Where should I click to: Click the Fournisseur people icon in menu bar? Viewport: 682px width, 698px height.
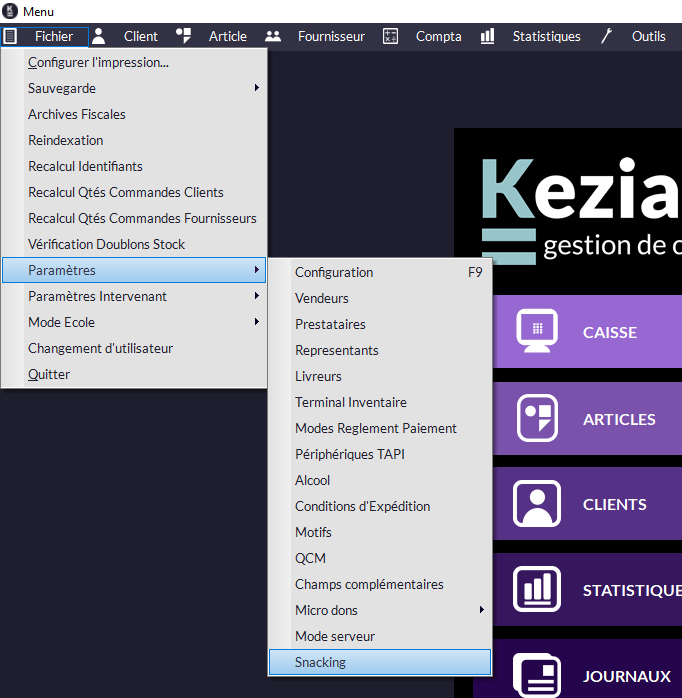(x=272, y=36)
